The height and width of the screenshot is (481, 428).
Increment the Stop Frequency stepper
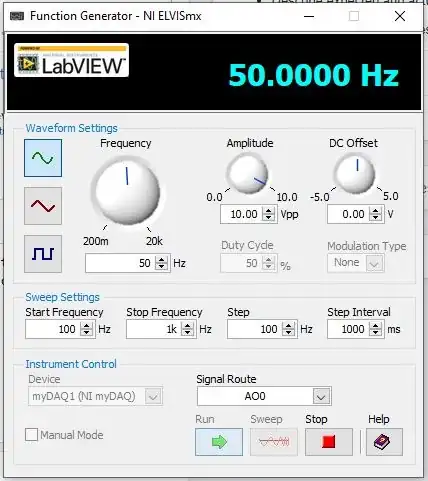pyautogui.click(x=187, y=326)
